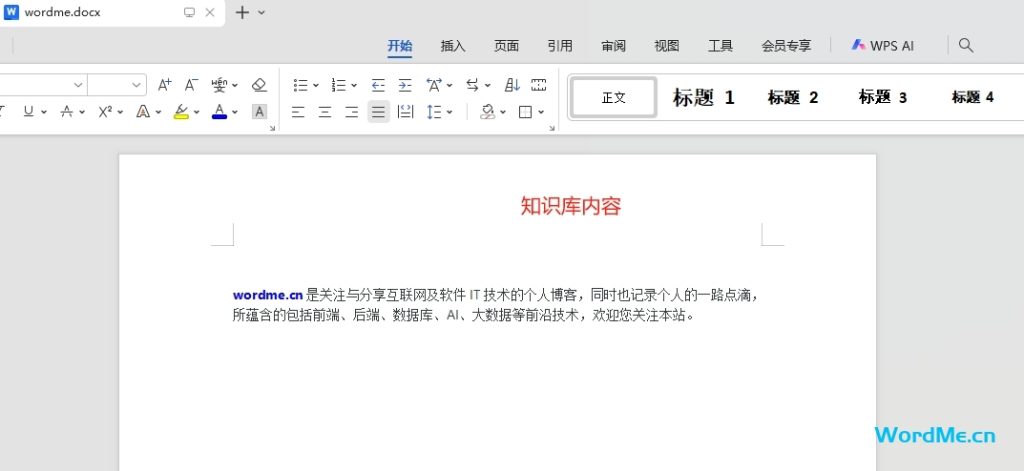This screenshot has height=471, width=1024.
Task: Apply 标题 2 style
Action: pyautogui.click(x=793, y=98)
